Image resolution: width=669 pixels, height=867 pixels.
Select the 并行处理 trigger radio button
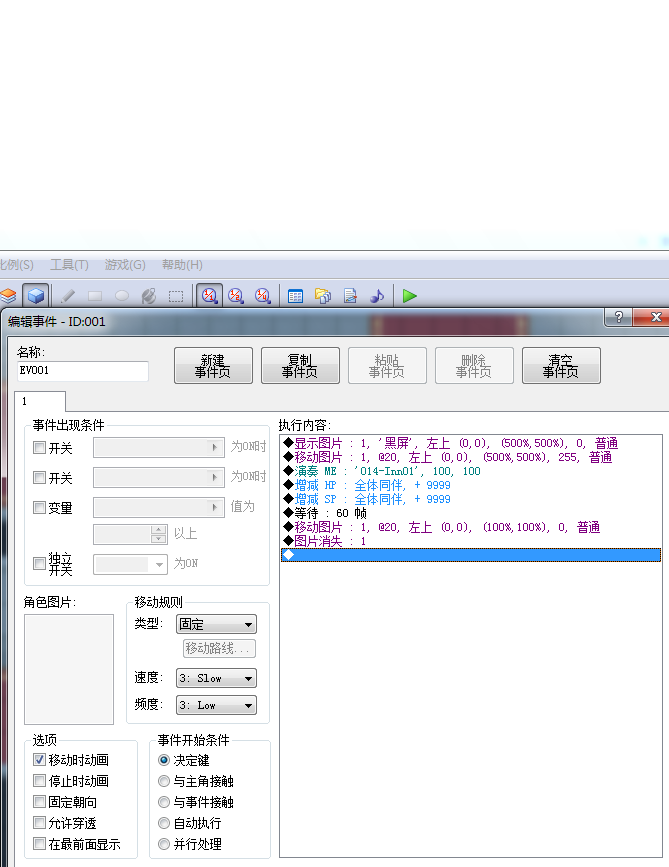click(x=164, y=844)
